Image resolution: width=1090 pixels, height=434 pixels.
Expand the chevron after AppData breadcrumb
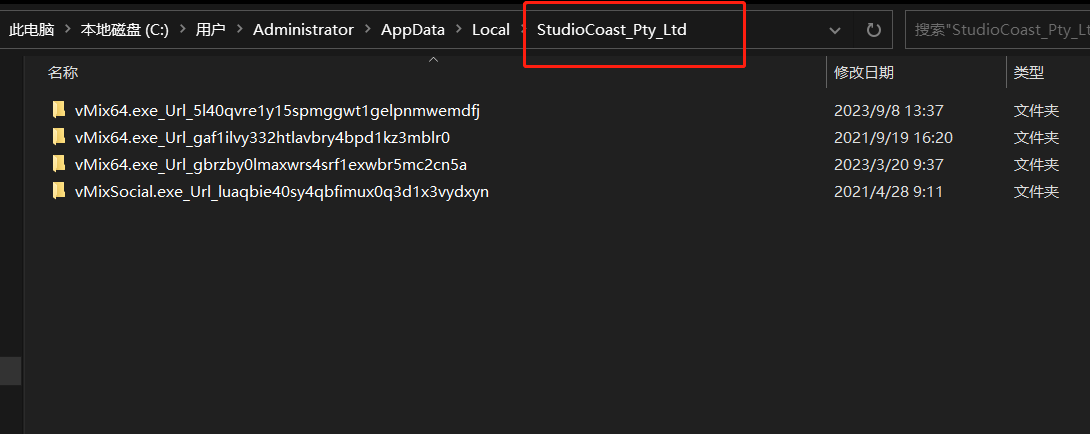pyautogui.click(x=458, y=30)
